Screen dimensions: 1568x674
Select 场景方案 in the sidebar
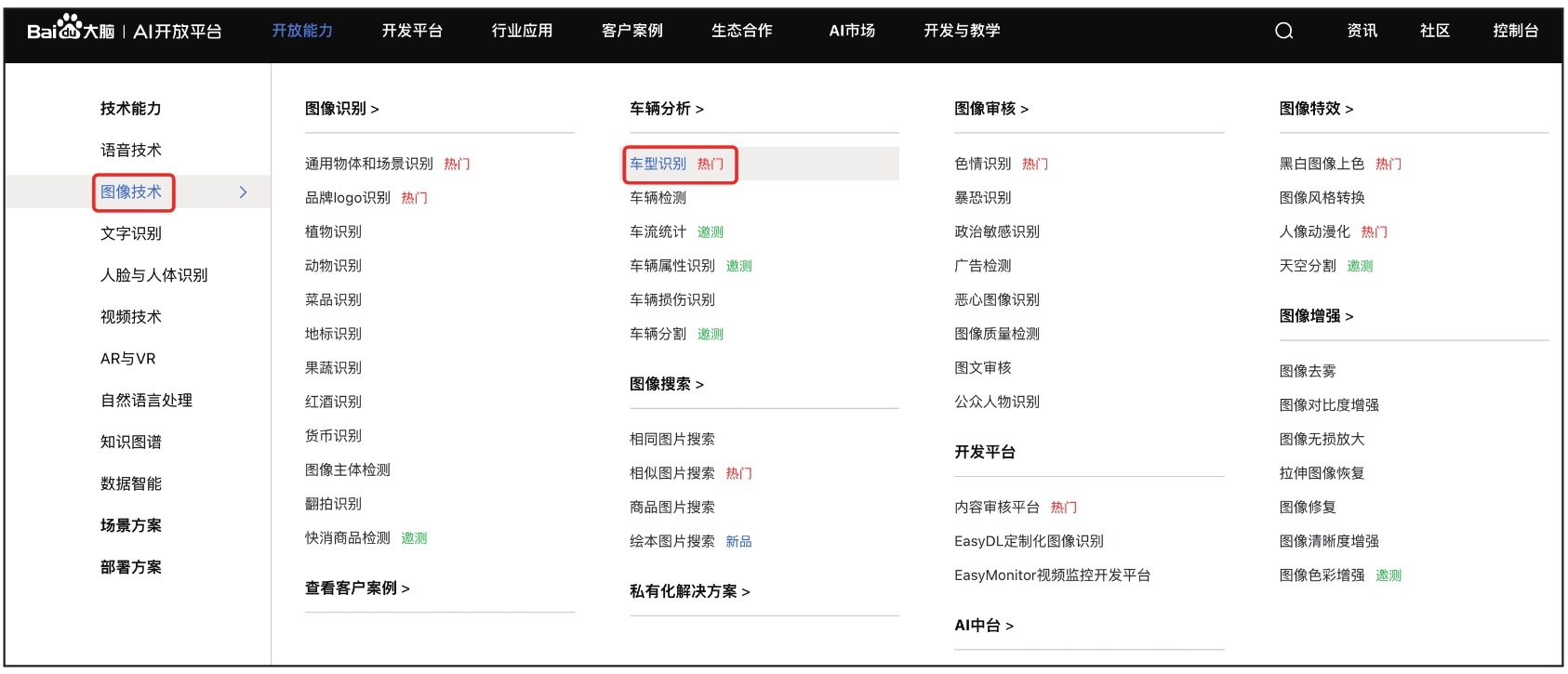coord(131,525)
